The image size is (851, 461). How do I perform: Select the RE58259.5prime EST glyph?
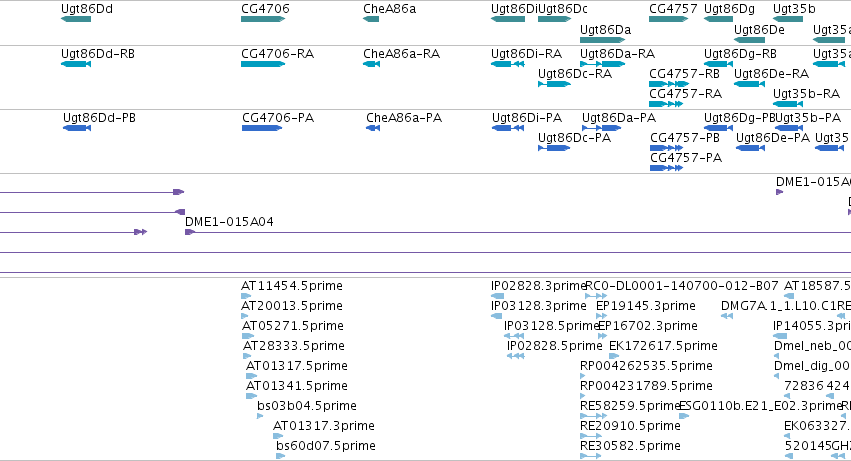pos(593,416)
